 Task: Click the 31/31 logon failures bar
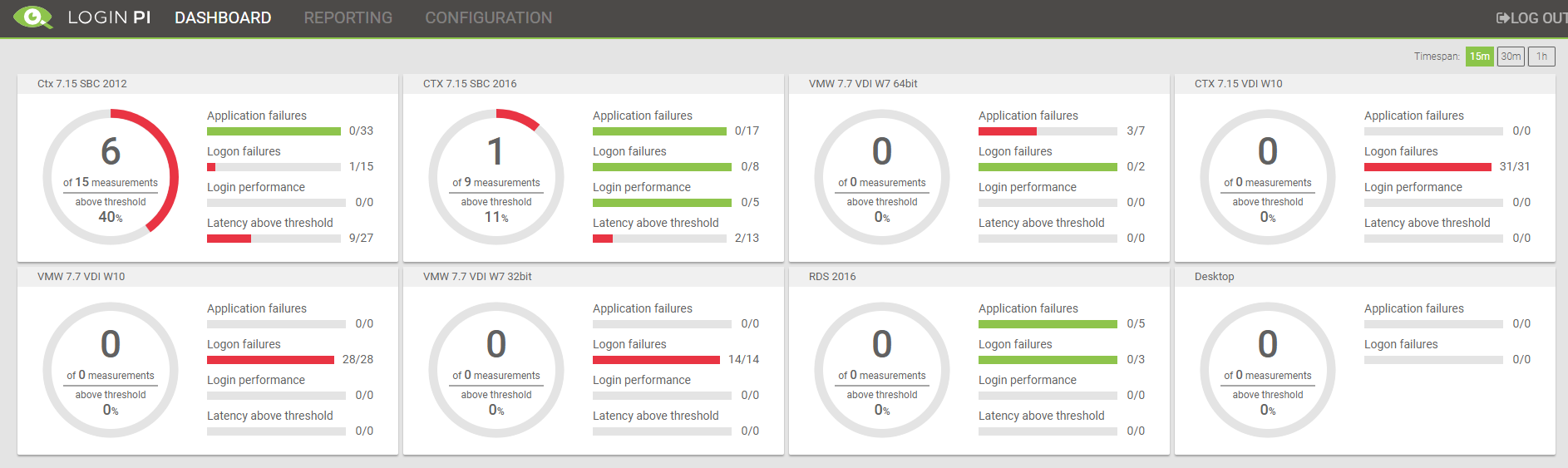1427,167
